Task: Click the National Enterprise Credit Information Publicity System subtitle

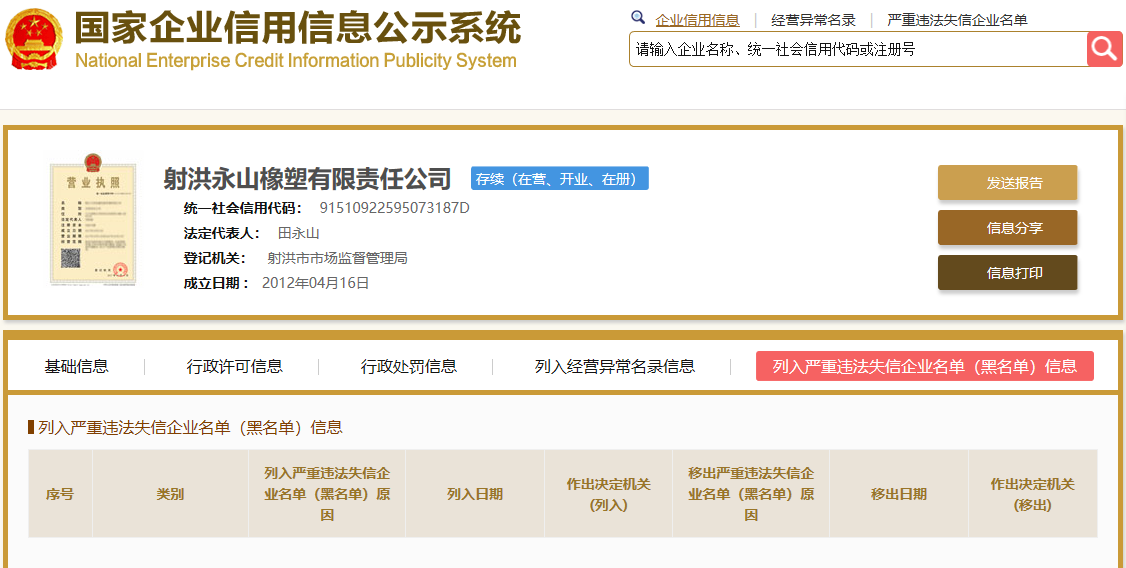Action: click(295, 60)
